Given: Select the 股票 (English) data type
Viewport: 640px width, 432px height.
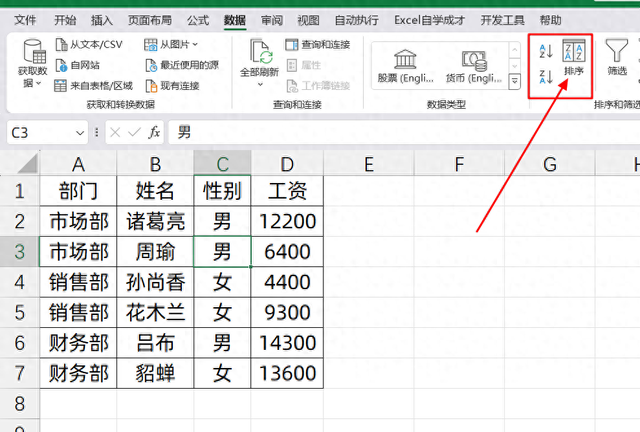Looking at the screenshot, I should 405,66.
